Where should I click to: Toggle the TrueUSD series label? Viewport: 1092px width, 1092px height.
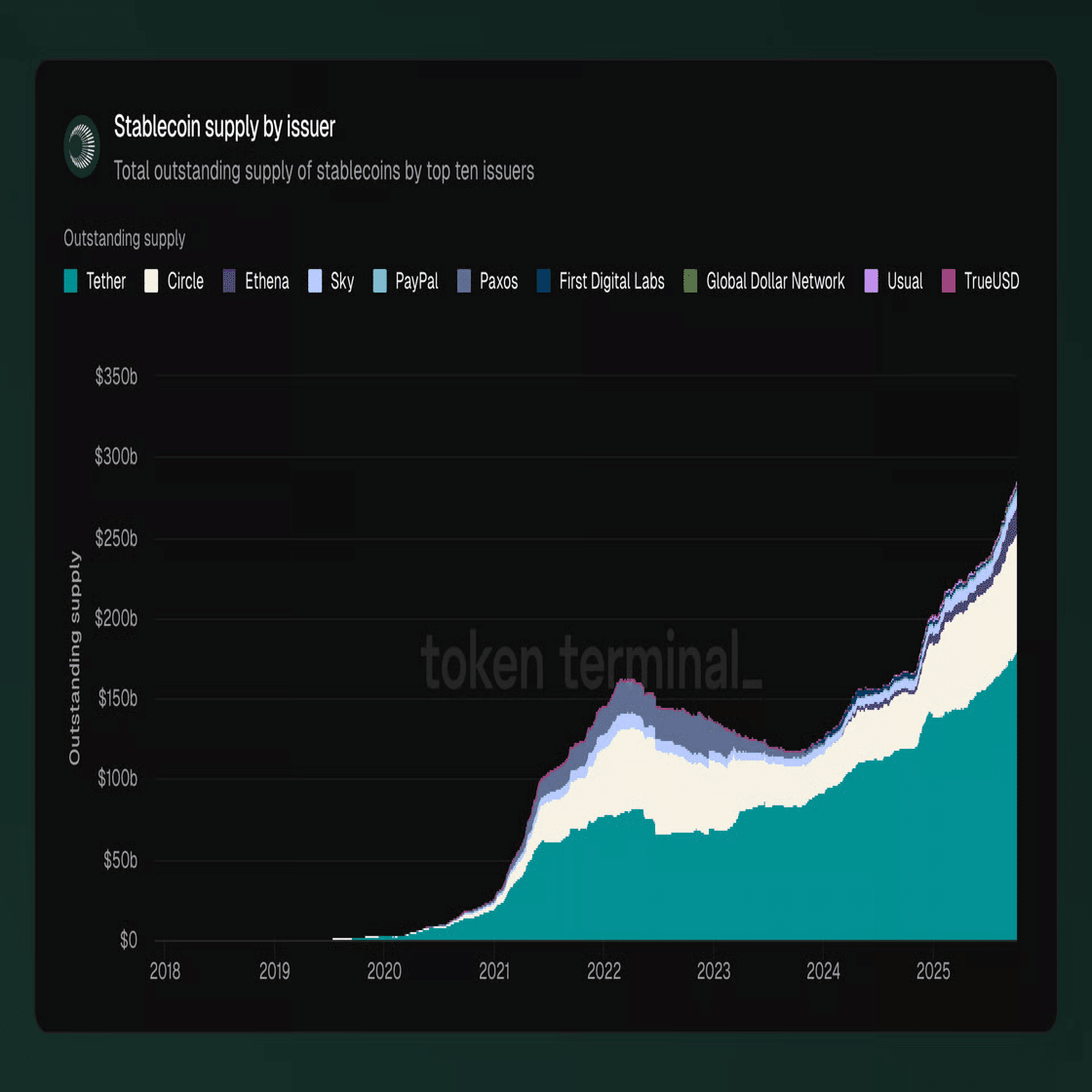coord(991,282)
